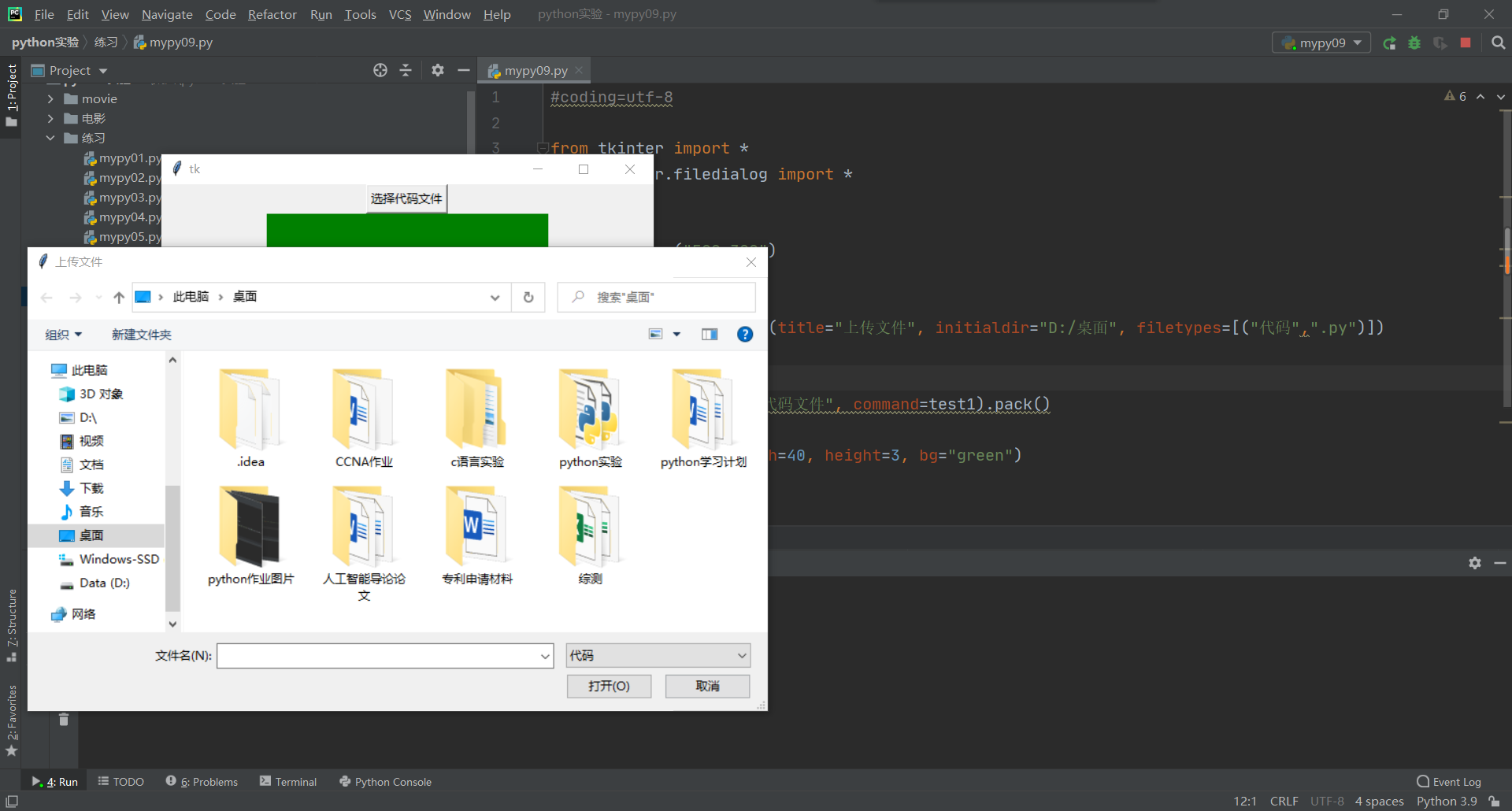Open address bar history dropdown arrow
The image size is (1512, 811).
[495, 297]
